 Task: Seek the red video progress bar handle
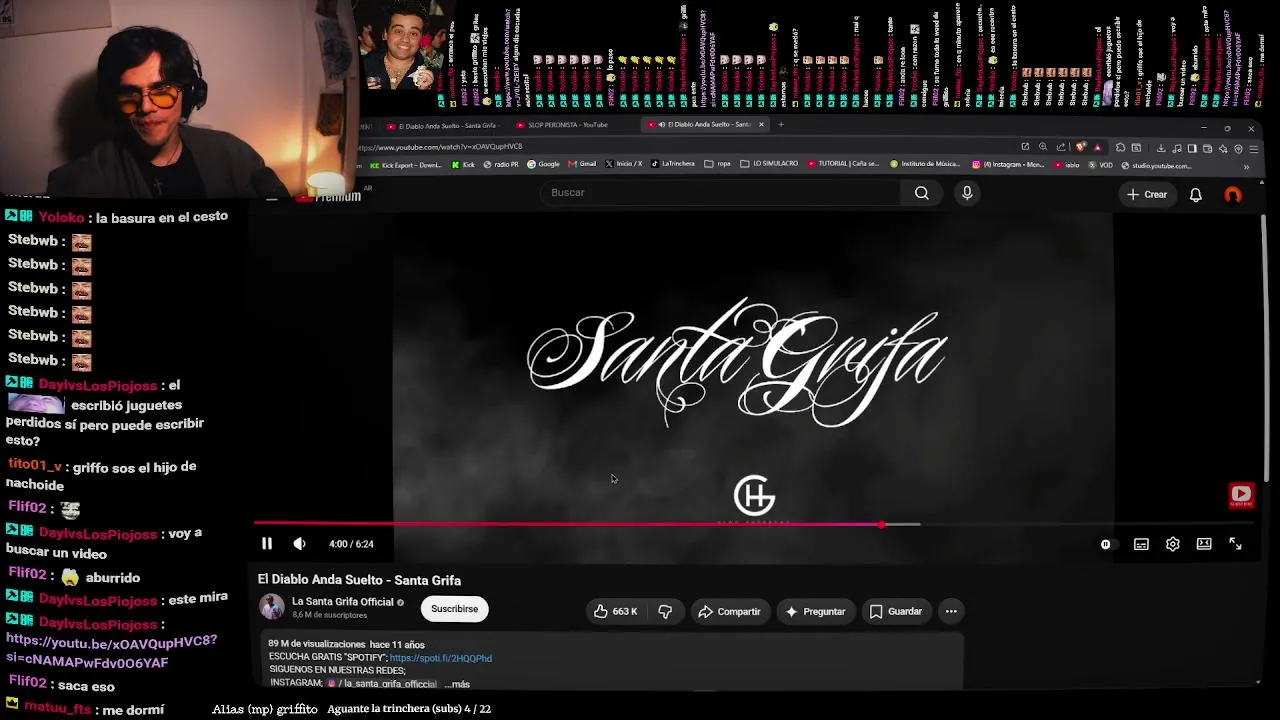[881, 524]
